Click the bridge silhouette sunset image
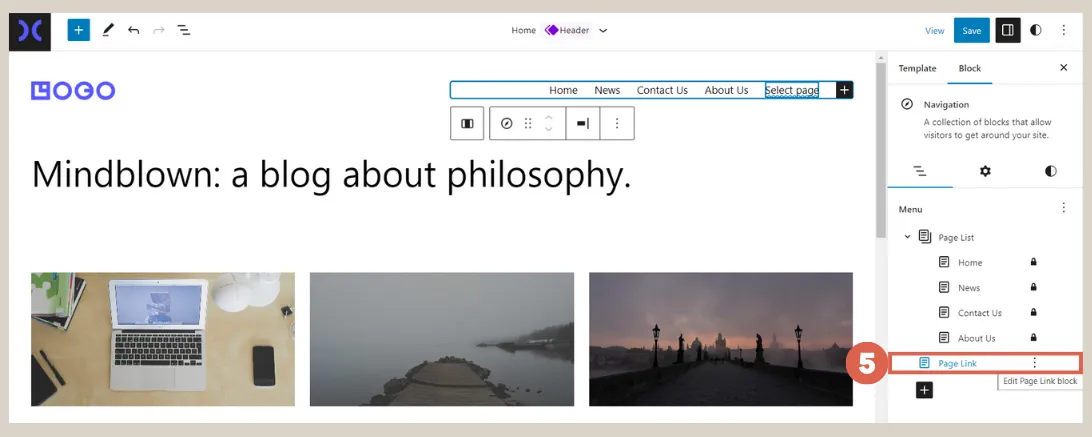This screenshot has height=437, width=1092. pyautogui.click(x=721, y=339)
